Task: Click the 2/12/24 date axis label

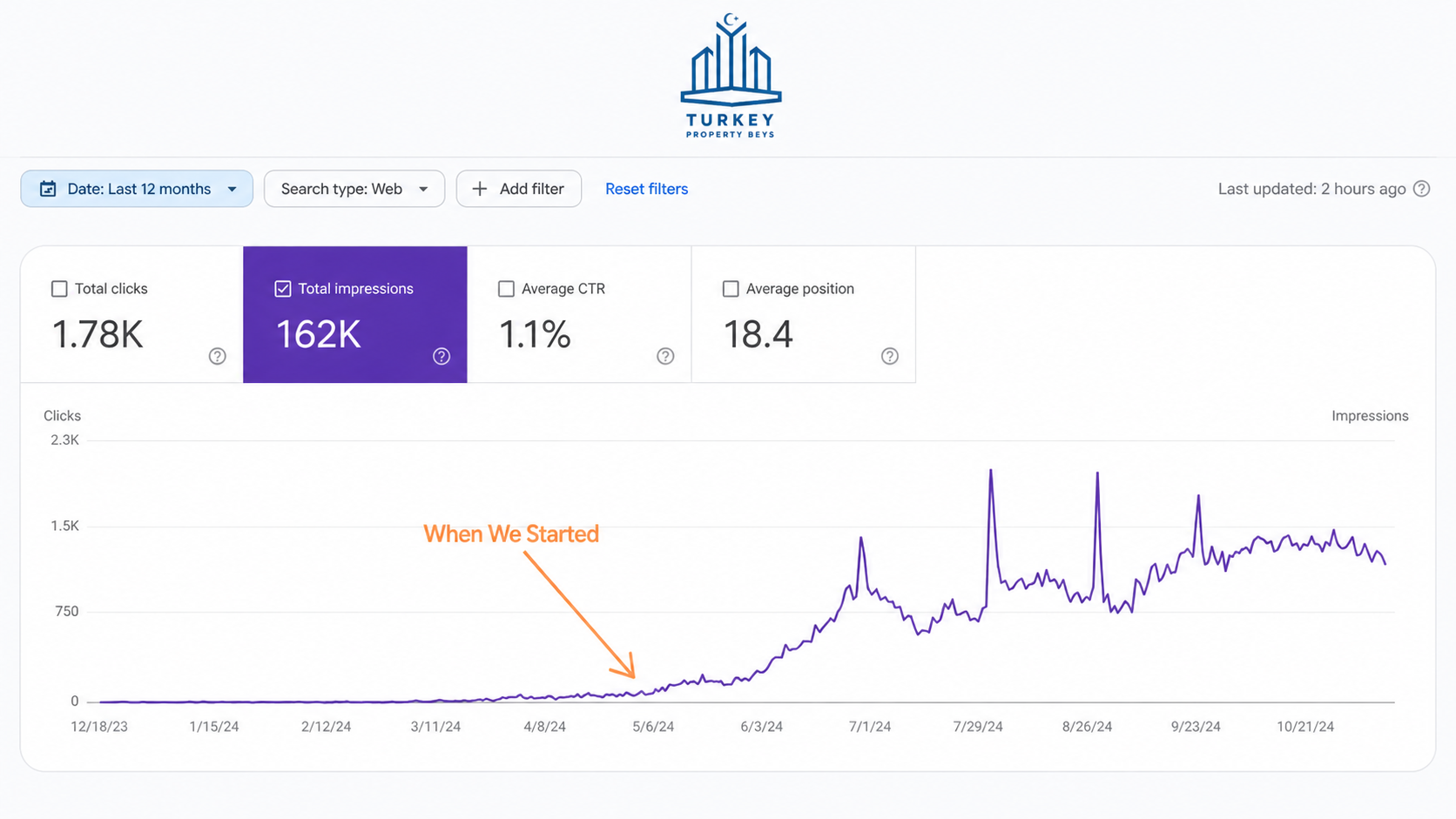Action: (x=326, y=727)
